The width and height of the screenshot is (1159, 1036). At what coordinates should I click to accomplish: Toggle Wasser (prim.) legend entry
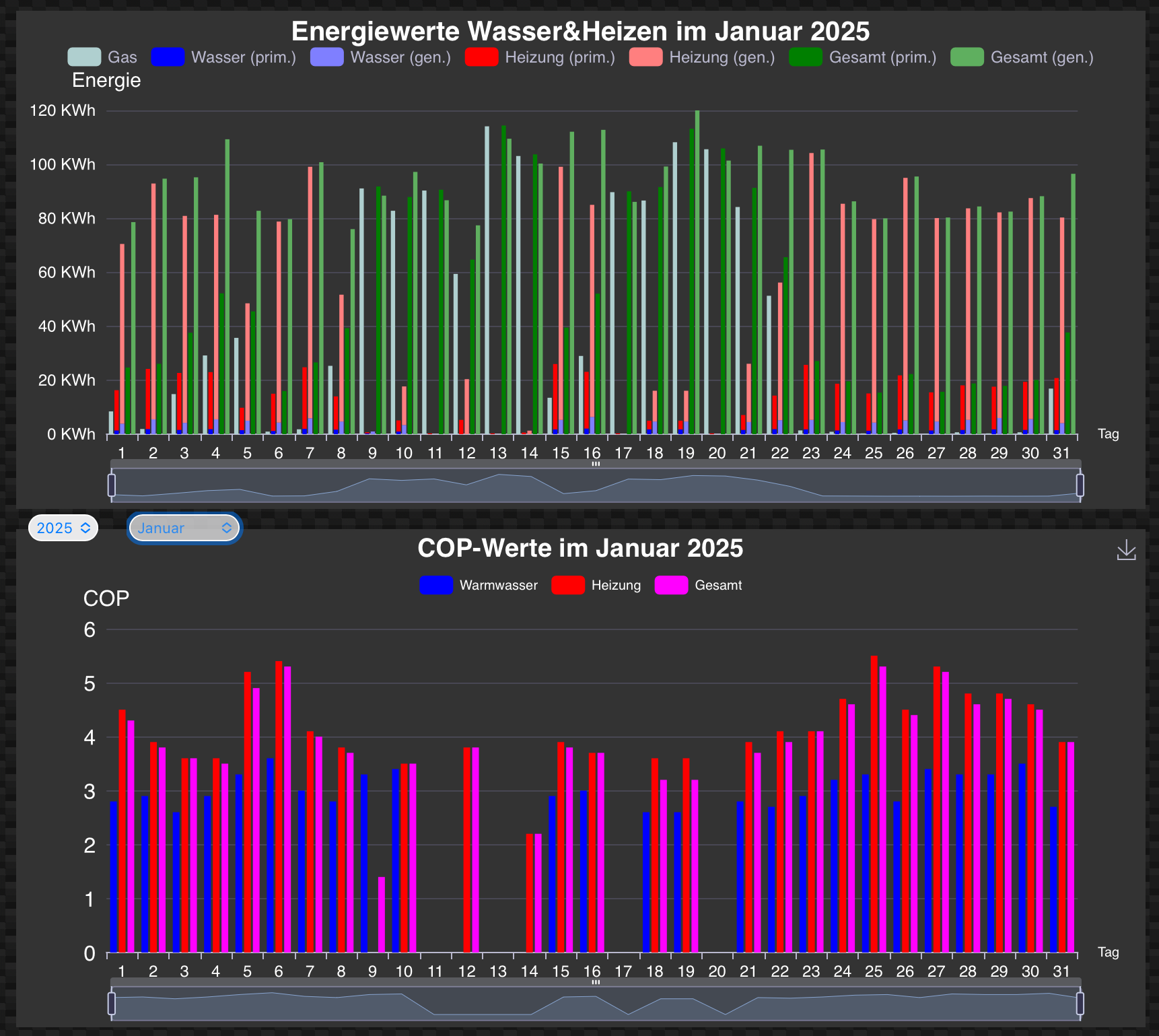tap(223, 57)
